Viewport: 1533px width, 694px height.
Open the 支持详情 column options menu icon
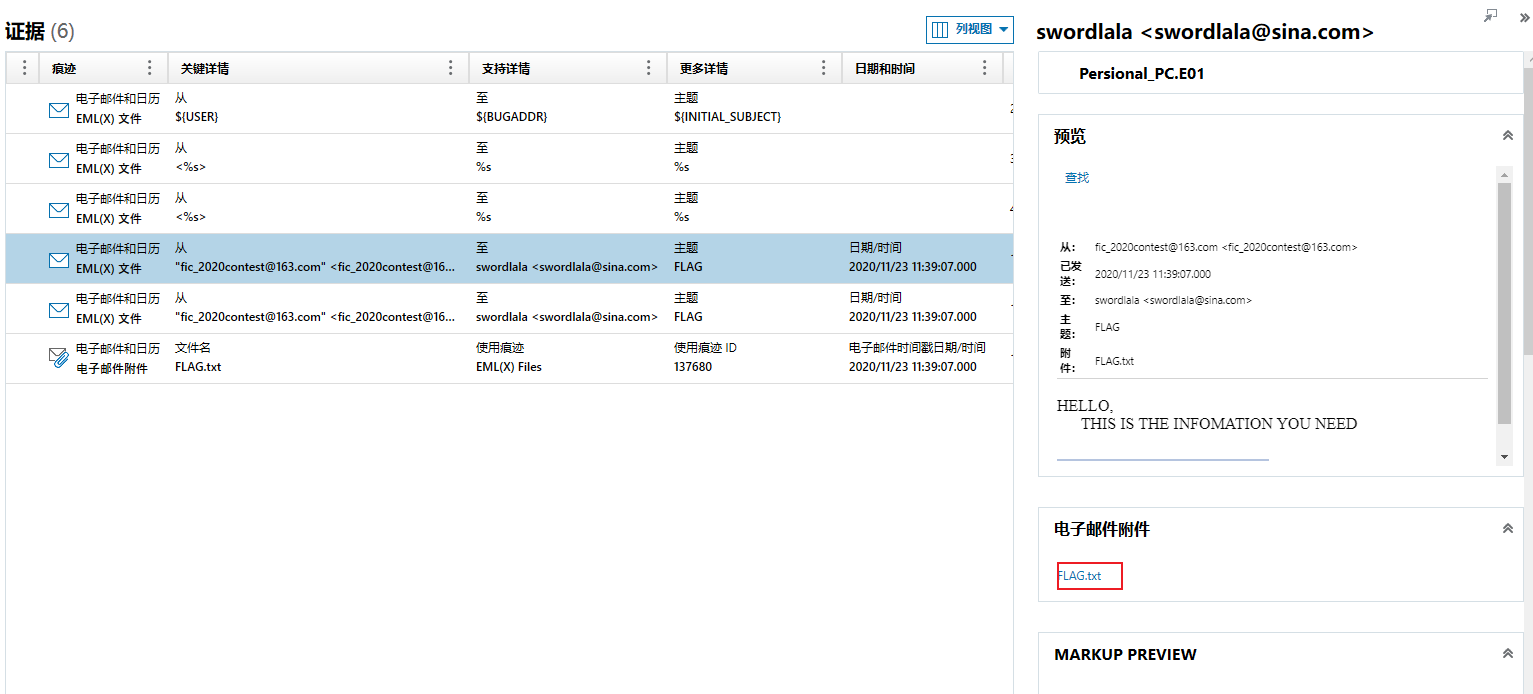pyautogui.click(x=649, y=68)
